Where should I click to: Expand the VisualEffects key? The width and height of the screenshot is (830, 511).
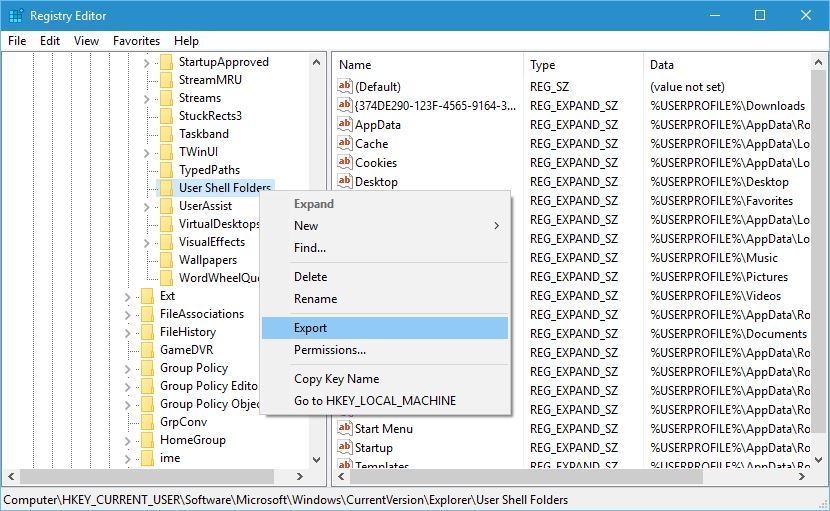click(x=147, y=243)
